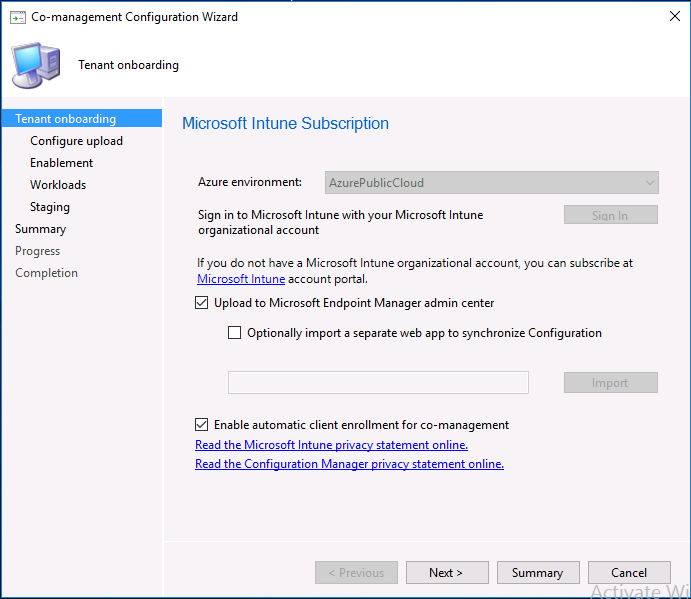Click the computer icon beside Tenant onboarding header
This screenshot has height=599, width=691.
[x=36, y=65]
